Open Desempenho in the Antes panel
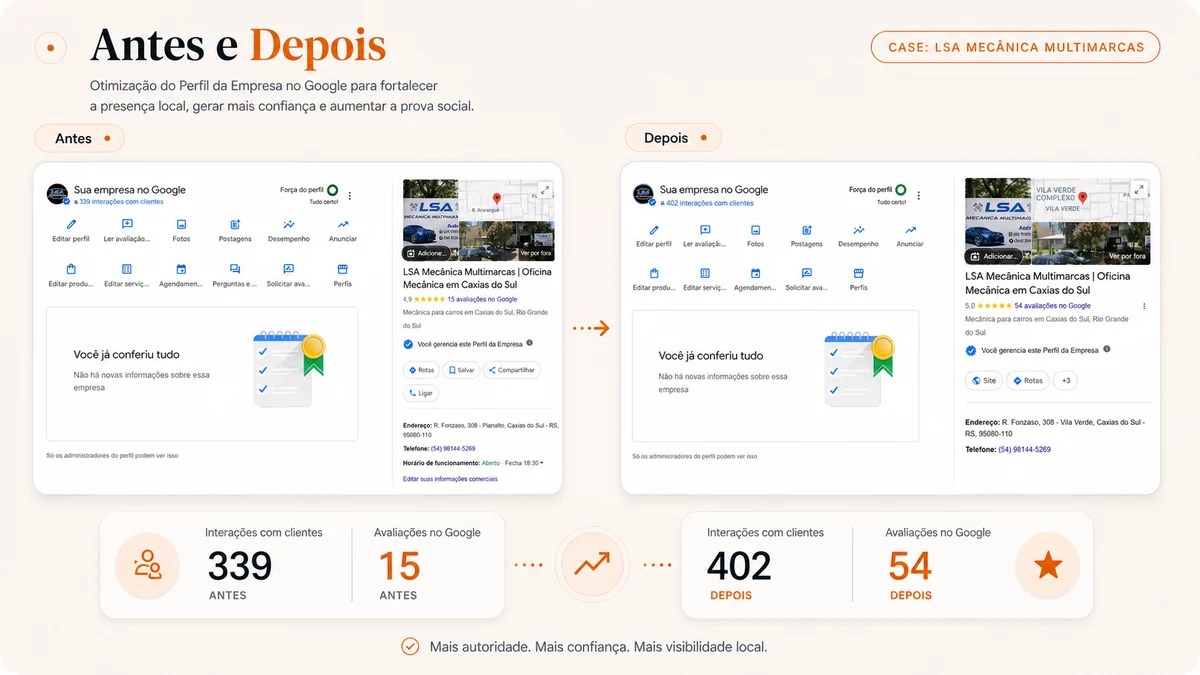Image resolution: width=1200 pixels, height=675 pixels. pyautogui.click(x=289, y=231)
